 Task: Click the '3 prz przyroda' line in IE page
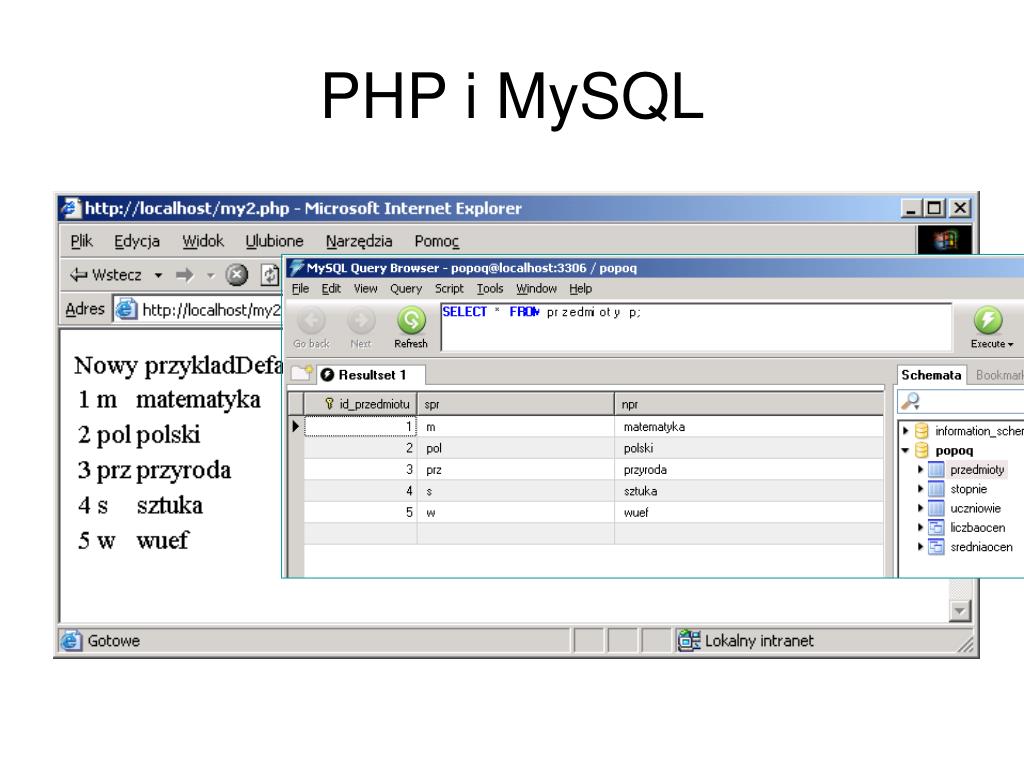pyautogui.click(x=154, y=470)
